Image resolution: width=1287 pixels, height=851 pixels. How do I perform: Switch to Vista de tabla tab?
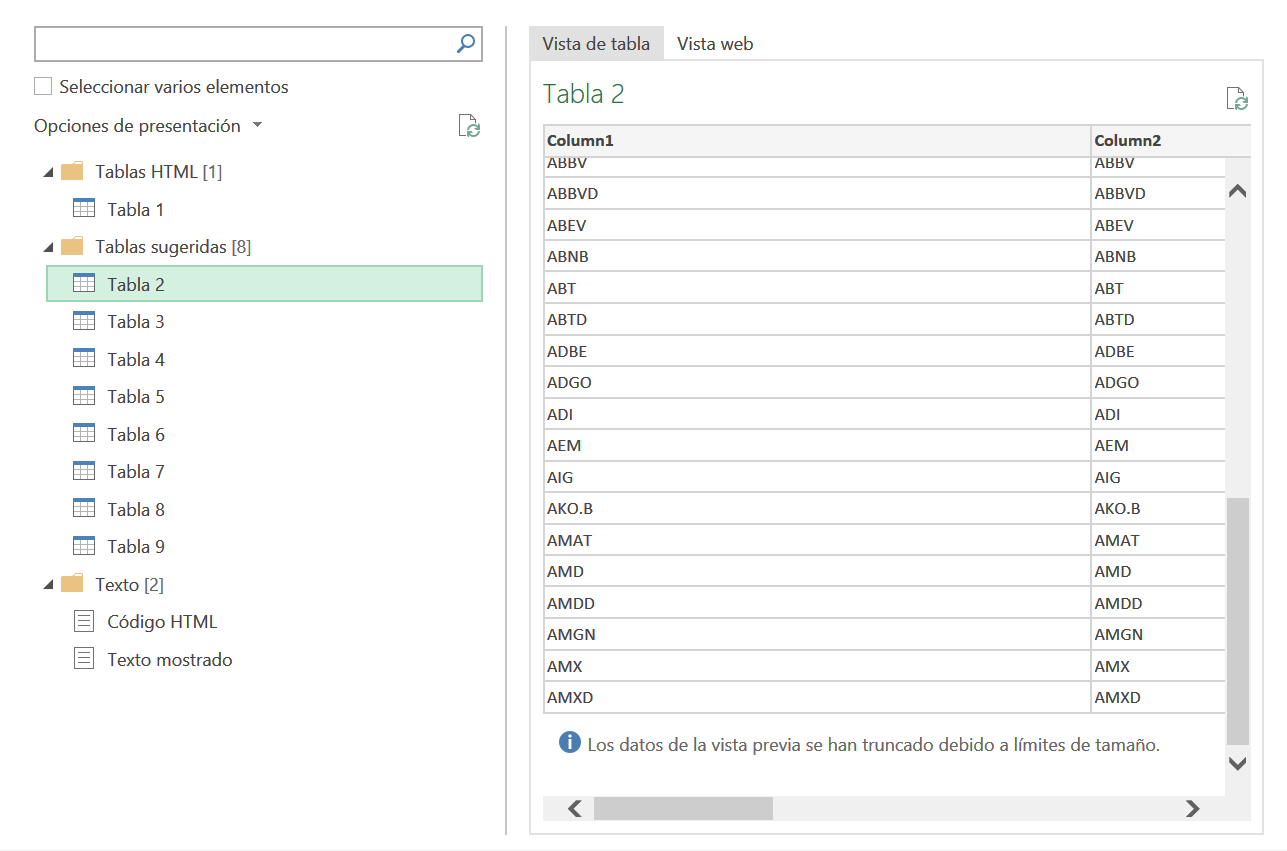click(x=596, y=43)
